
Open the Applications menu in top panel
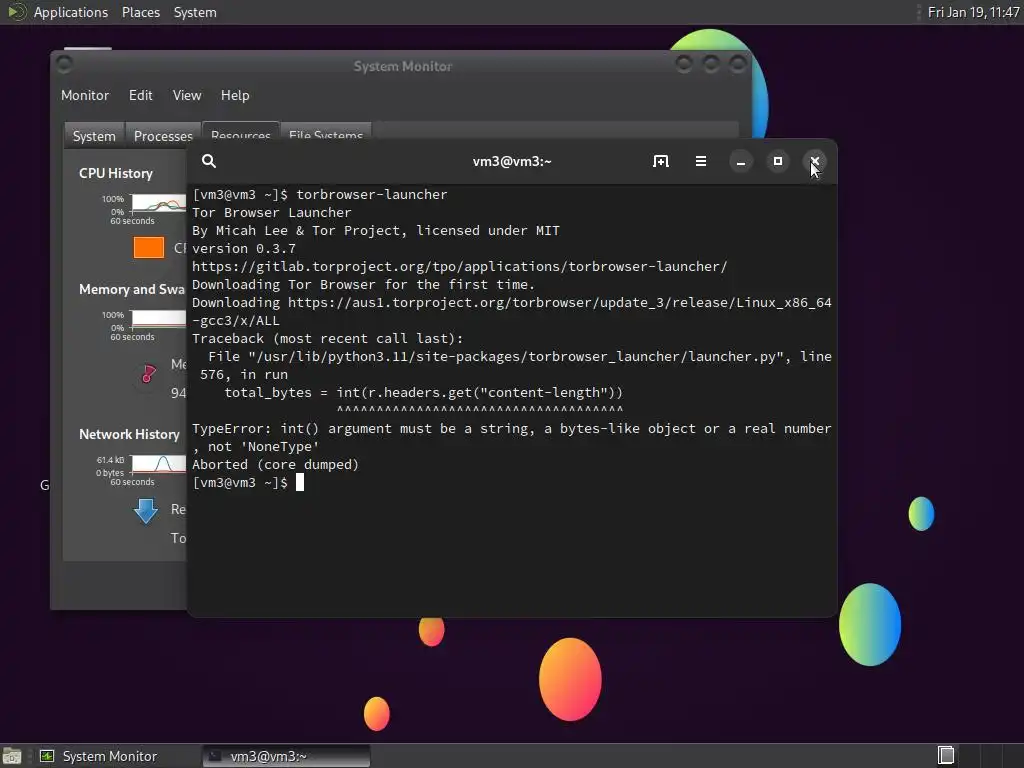pyautogui.click(x=71, y=12)
